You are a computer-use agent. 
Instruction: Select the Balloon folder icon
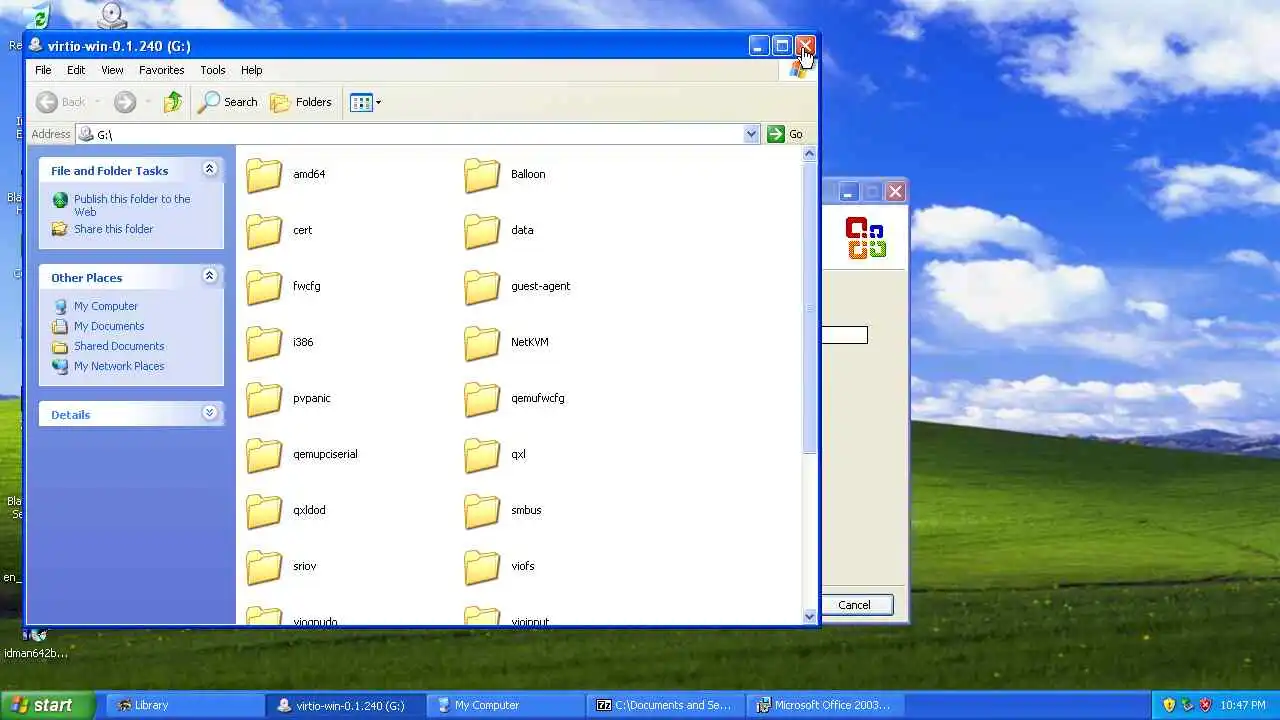pyautogui.click(x=482, y=175)
